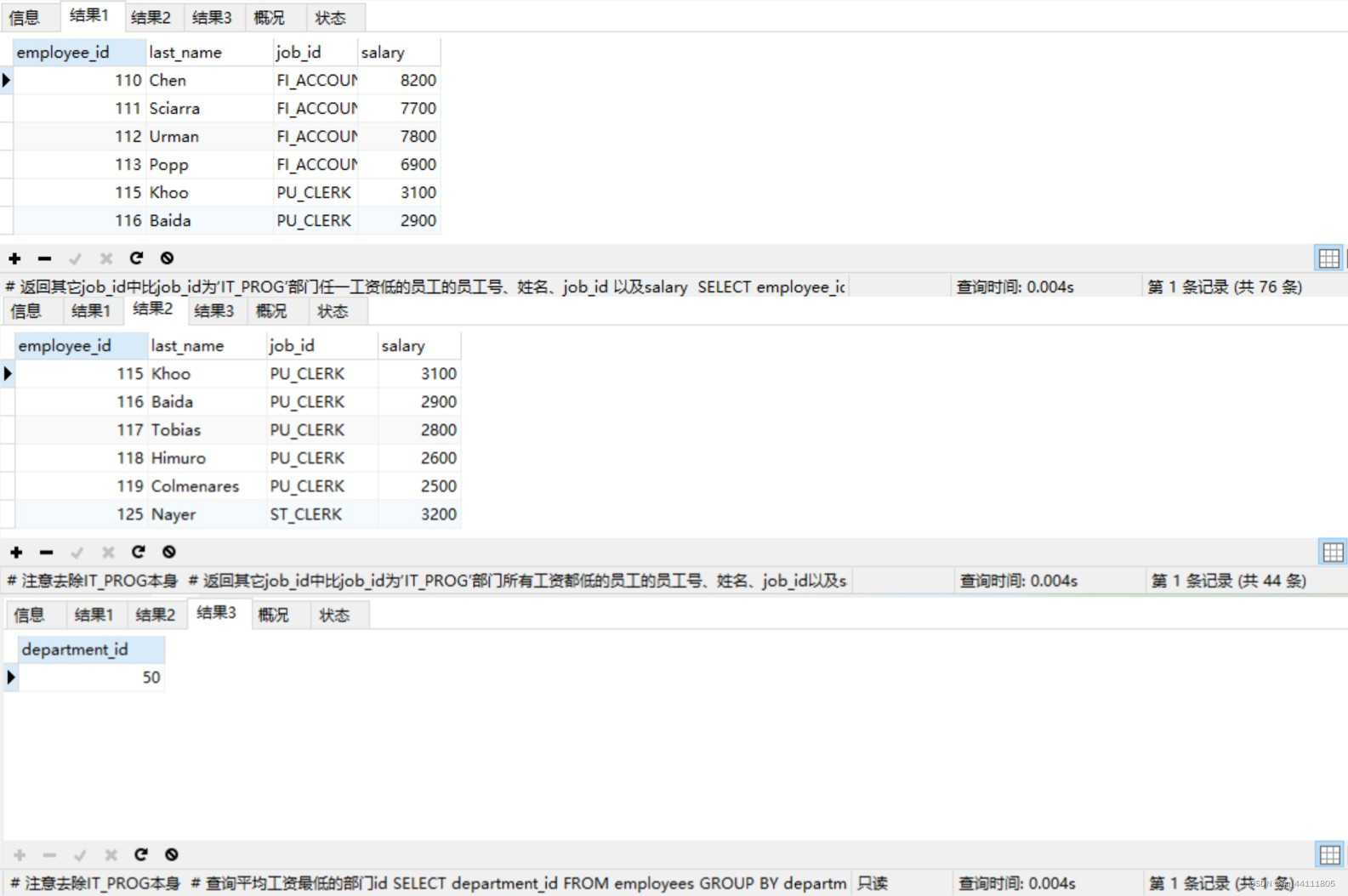Open the 概况 tab in the 44-record panel
Screen dimensions: 1348x896
pos(272,311)
